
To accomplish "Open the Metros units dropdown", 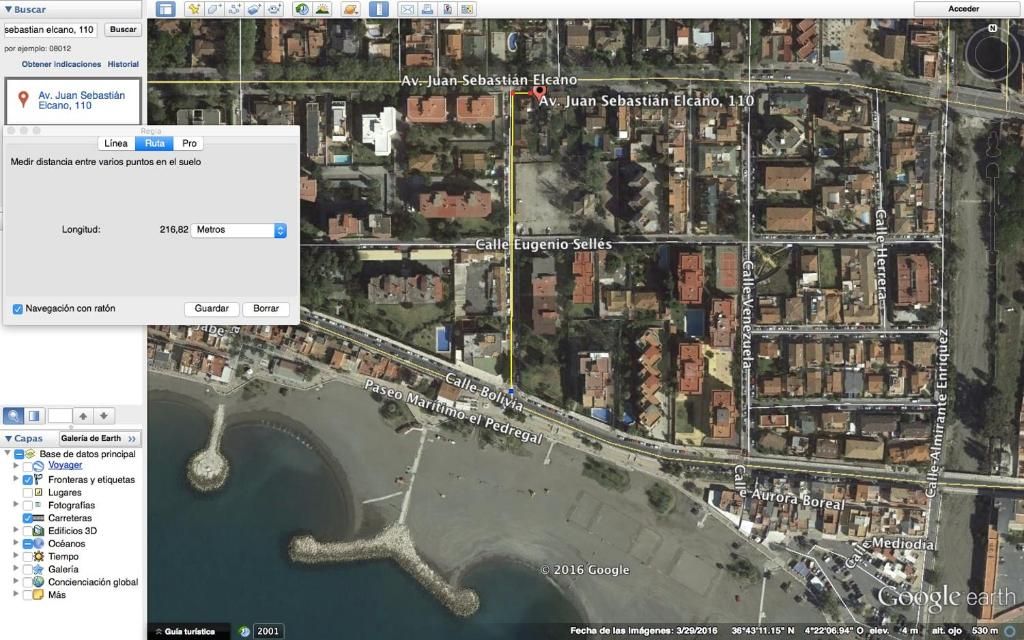I will coord(239,230).
